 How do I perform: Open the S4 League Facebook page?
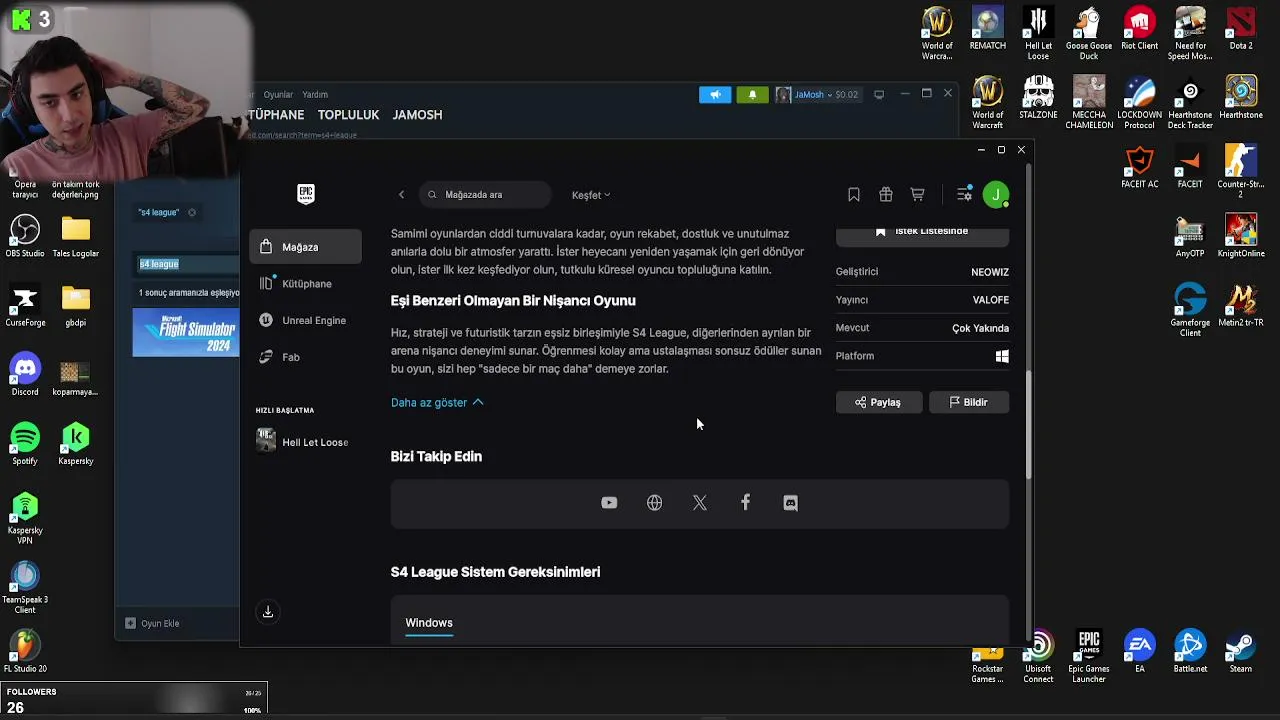(x=745, y=503)
